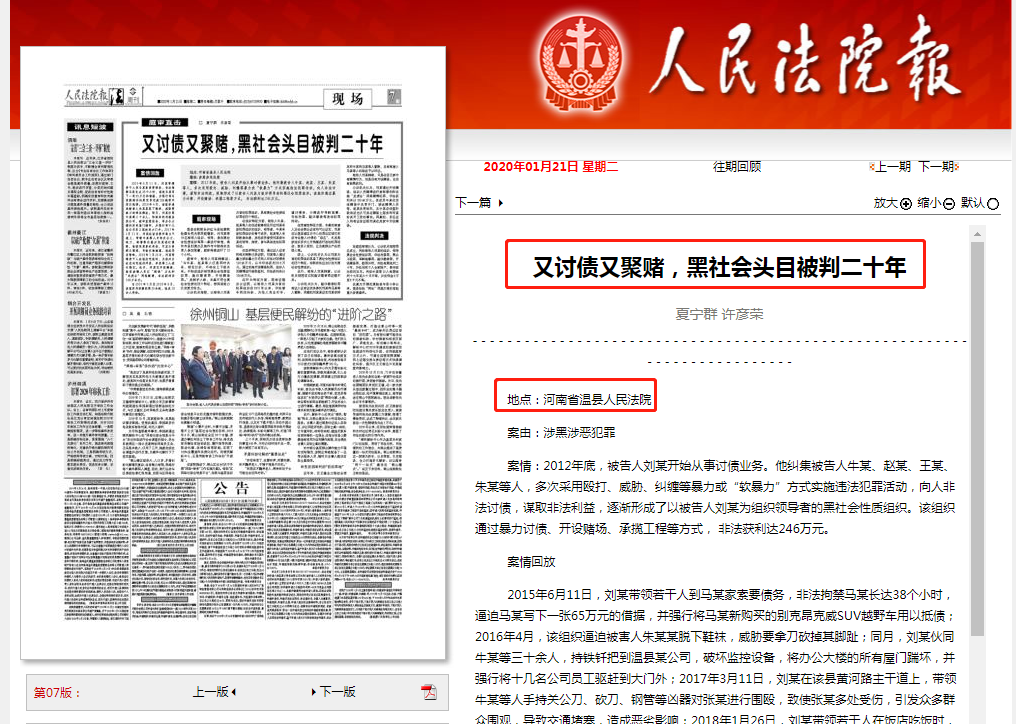1016x724 pixels.
Task: Click the 案情回放 subheading
Action: point(531,561)
